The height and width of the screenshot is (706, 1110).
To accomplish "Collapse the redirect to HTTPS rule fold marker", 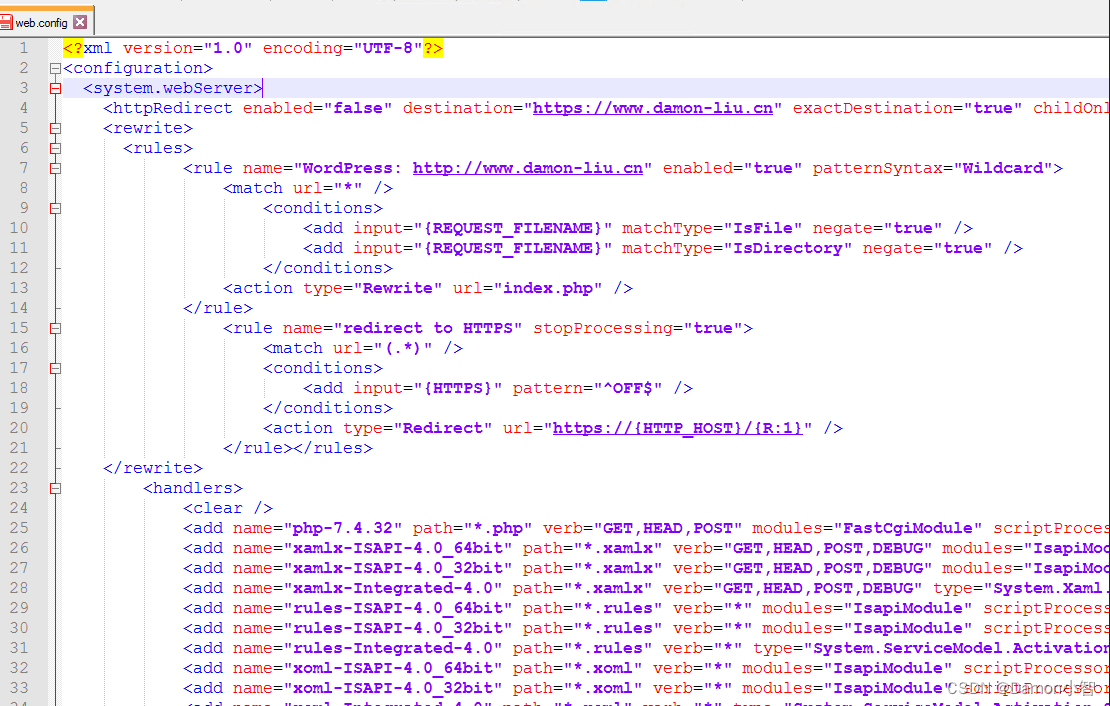I will pos(55,329).
